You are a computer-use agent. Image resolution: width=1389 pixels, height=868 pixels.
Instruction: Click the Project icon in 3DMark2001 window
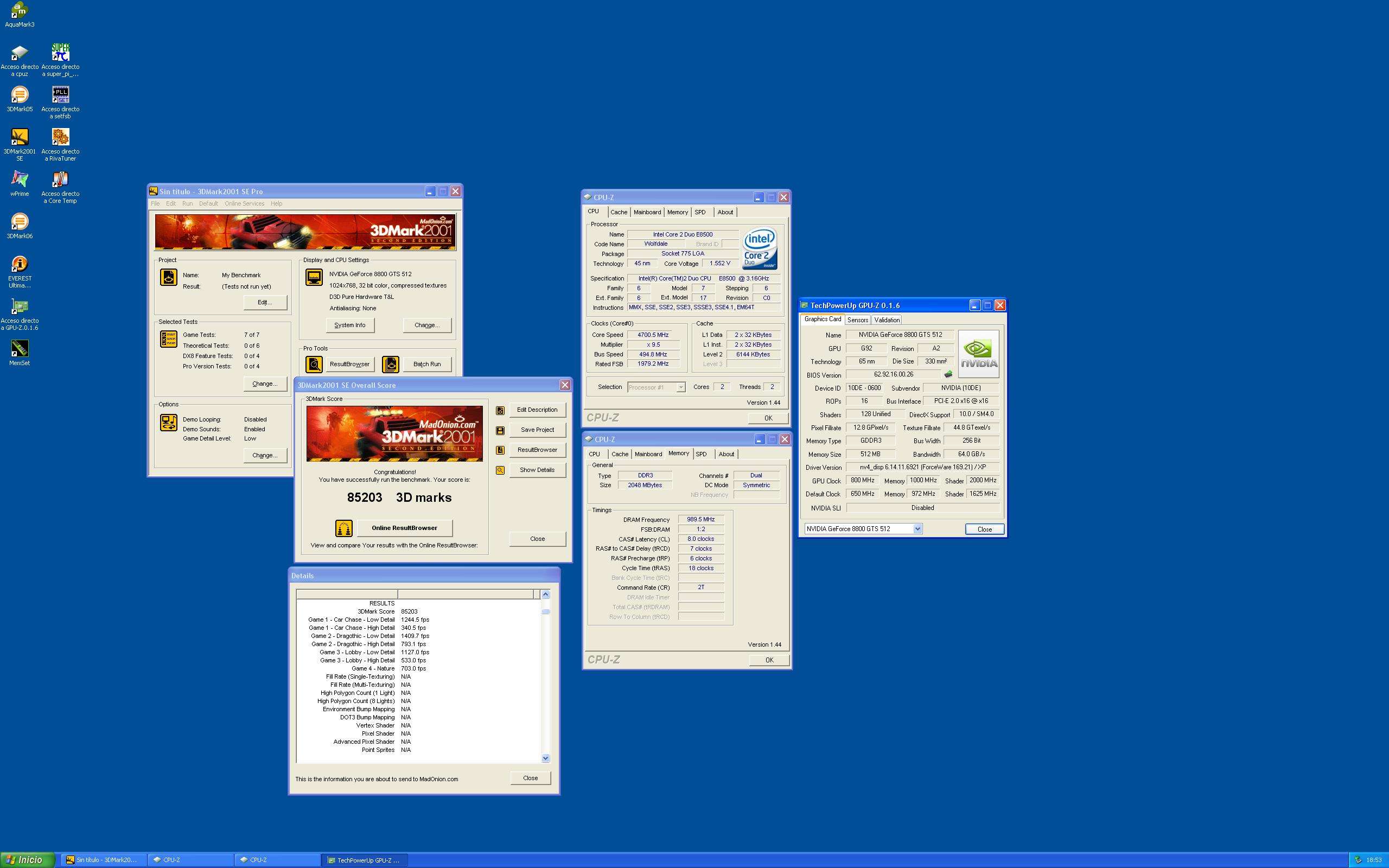(x=168, y=277)
